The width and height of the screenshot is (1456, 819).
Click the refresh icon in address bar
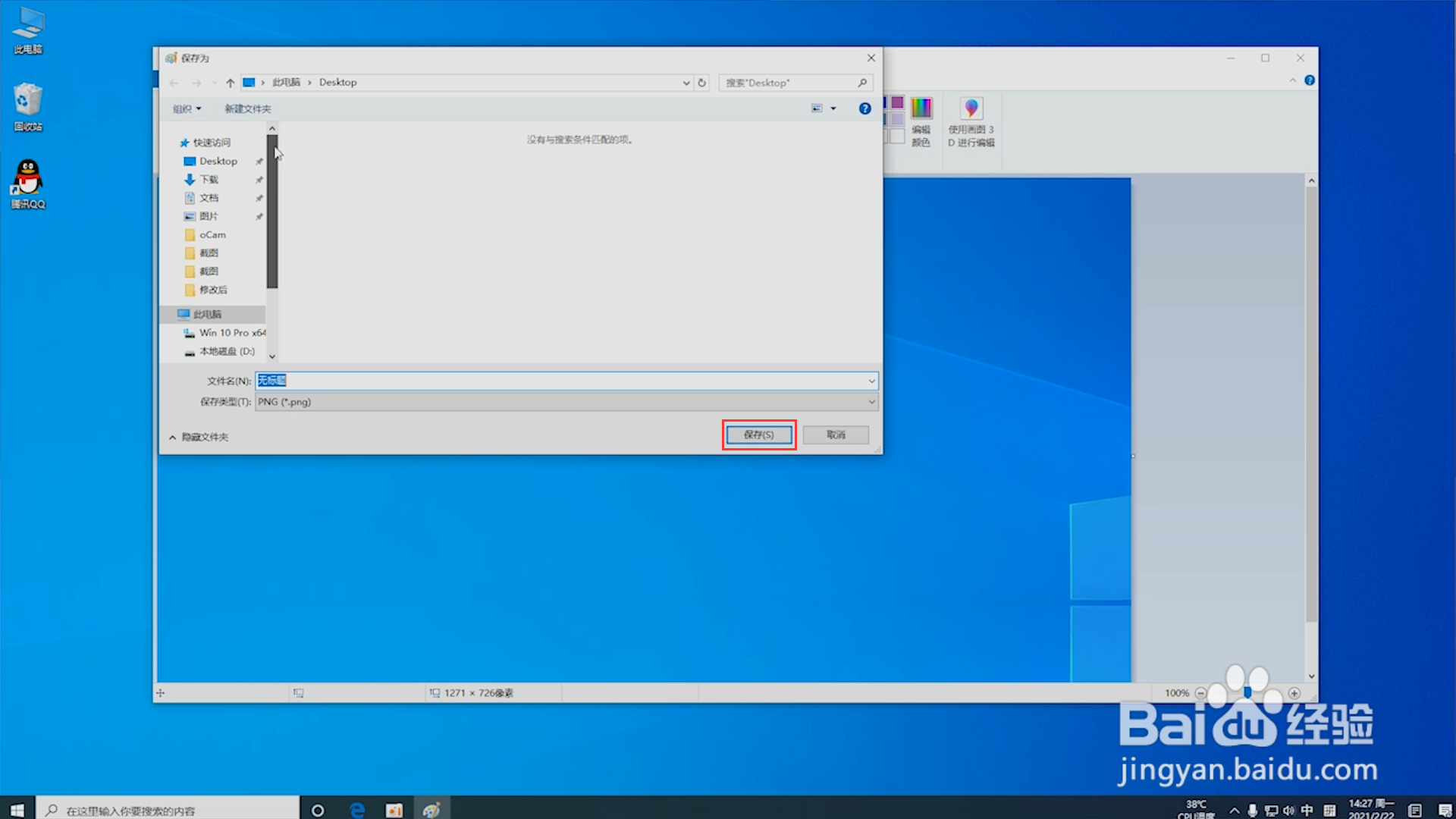tap(701, 83)
